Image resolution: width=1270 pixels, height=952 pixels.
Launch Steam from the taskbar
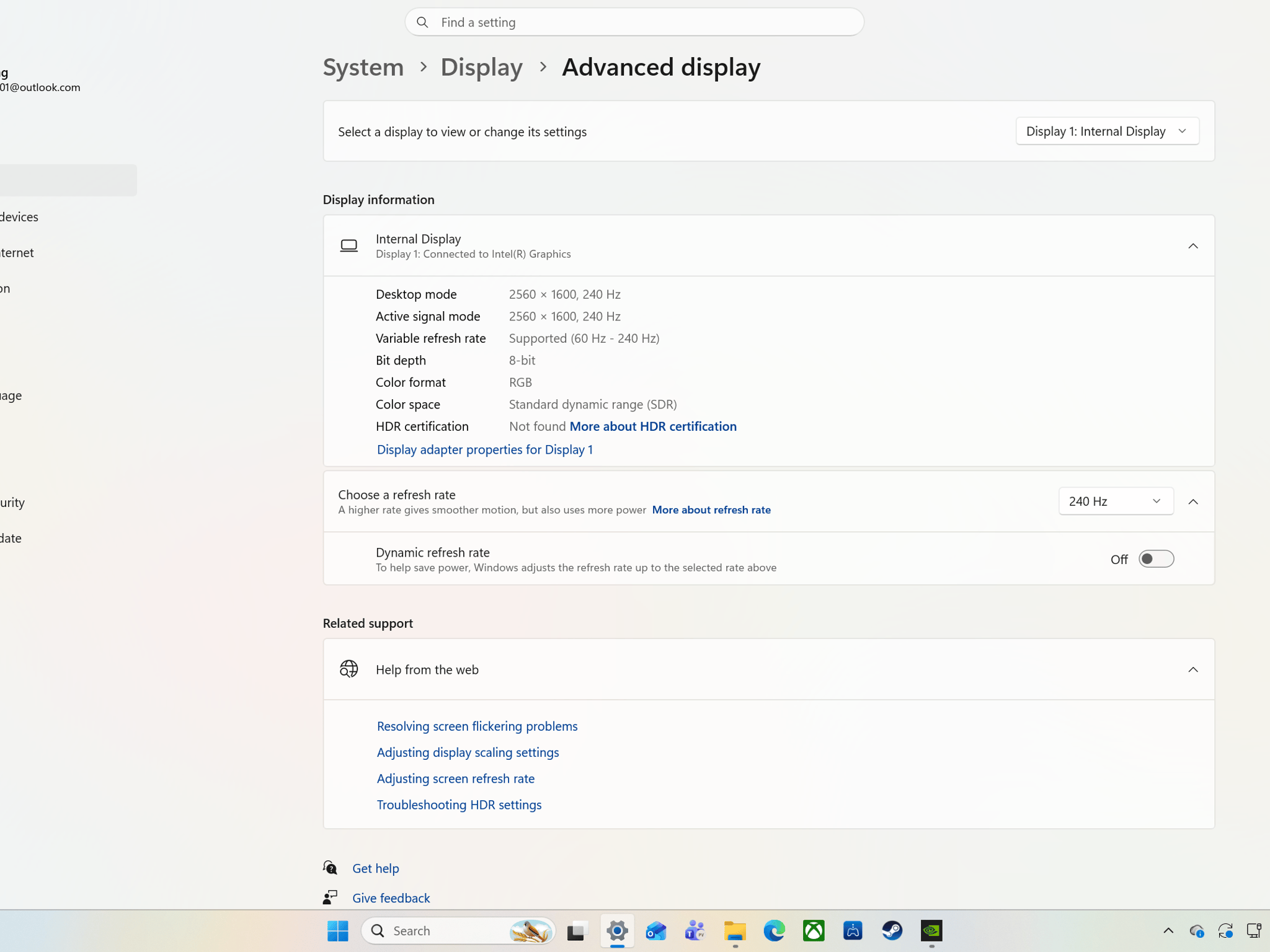(892, 930)
